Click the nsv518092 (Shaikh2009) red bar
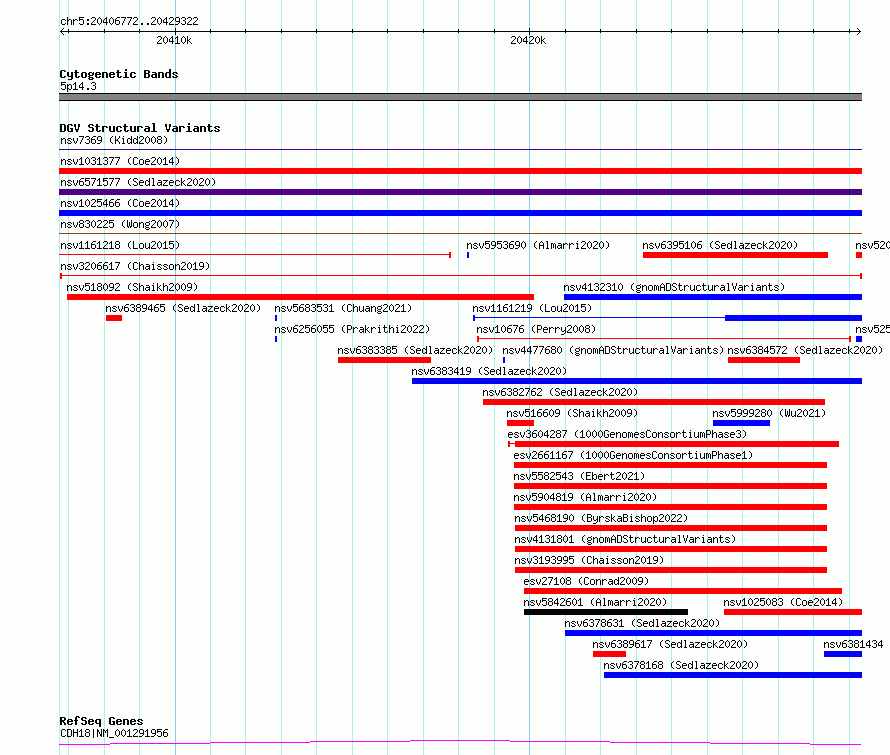 (300, 297)
